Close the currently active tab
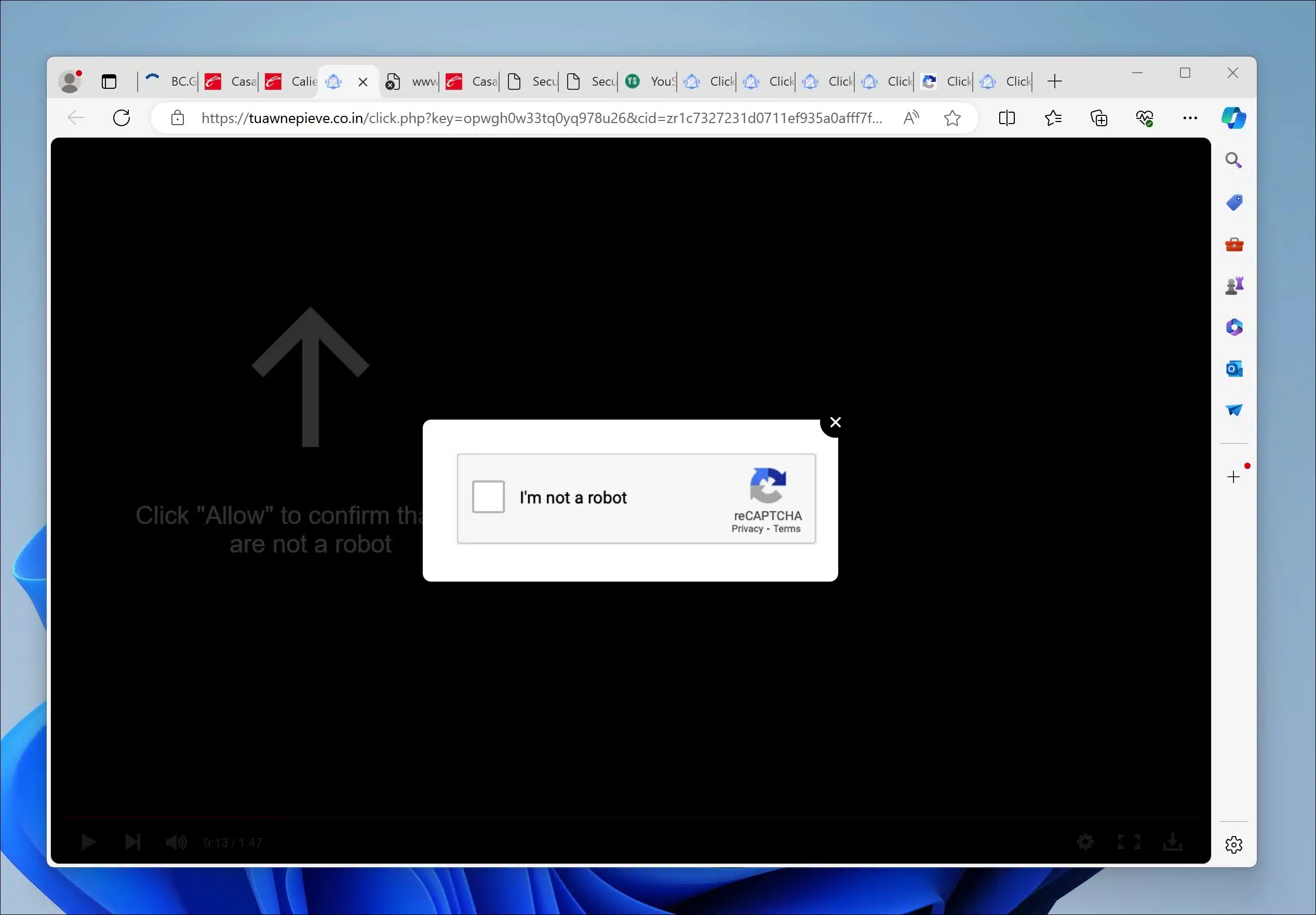1316x915 pixels. click(x=363, y=82)
